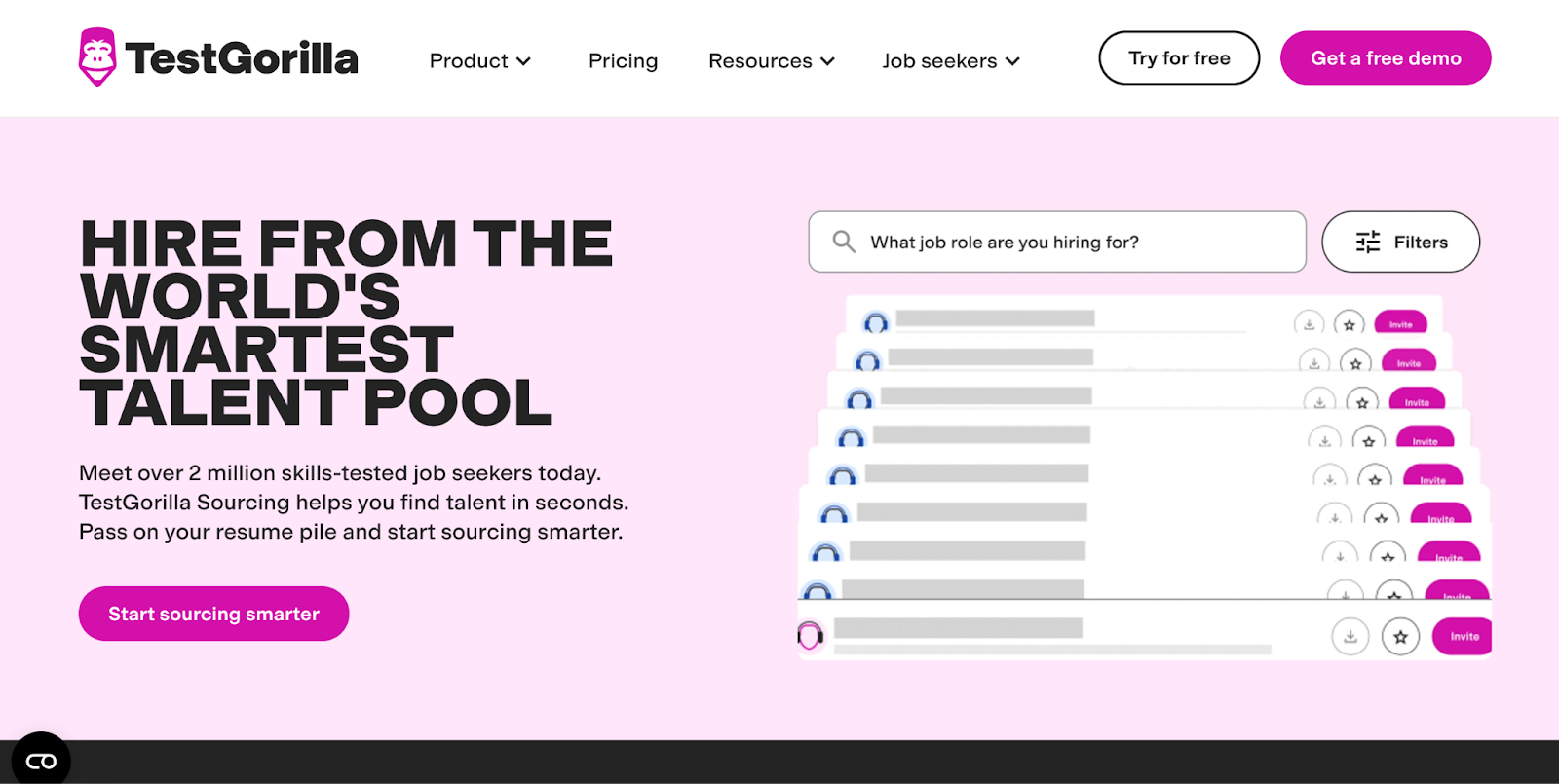
Task: Click Invite in the bottom candidate row
Action: coord(1463,637)
